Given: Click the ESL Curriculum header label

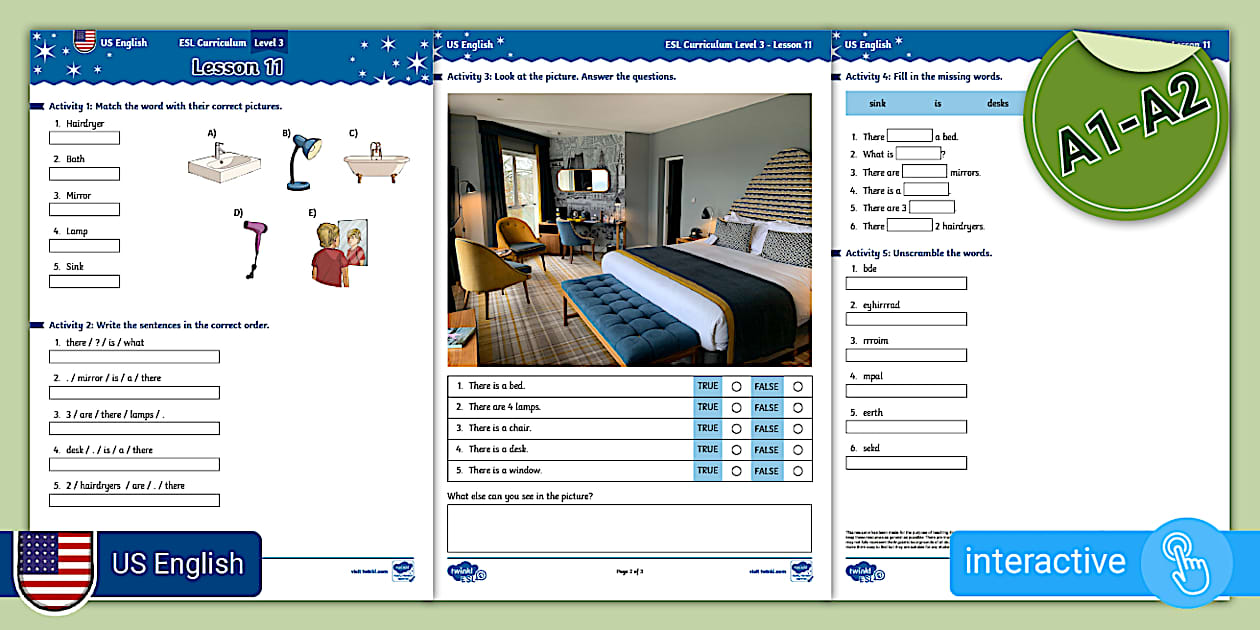Looking at the screenshot, I should (x=211, y=42).
